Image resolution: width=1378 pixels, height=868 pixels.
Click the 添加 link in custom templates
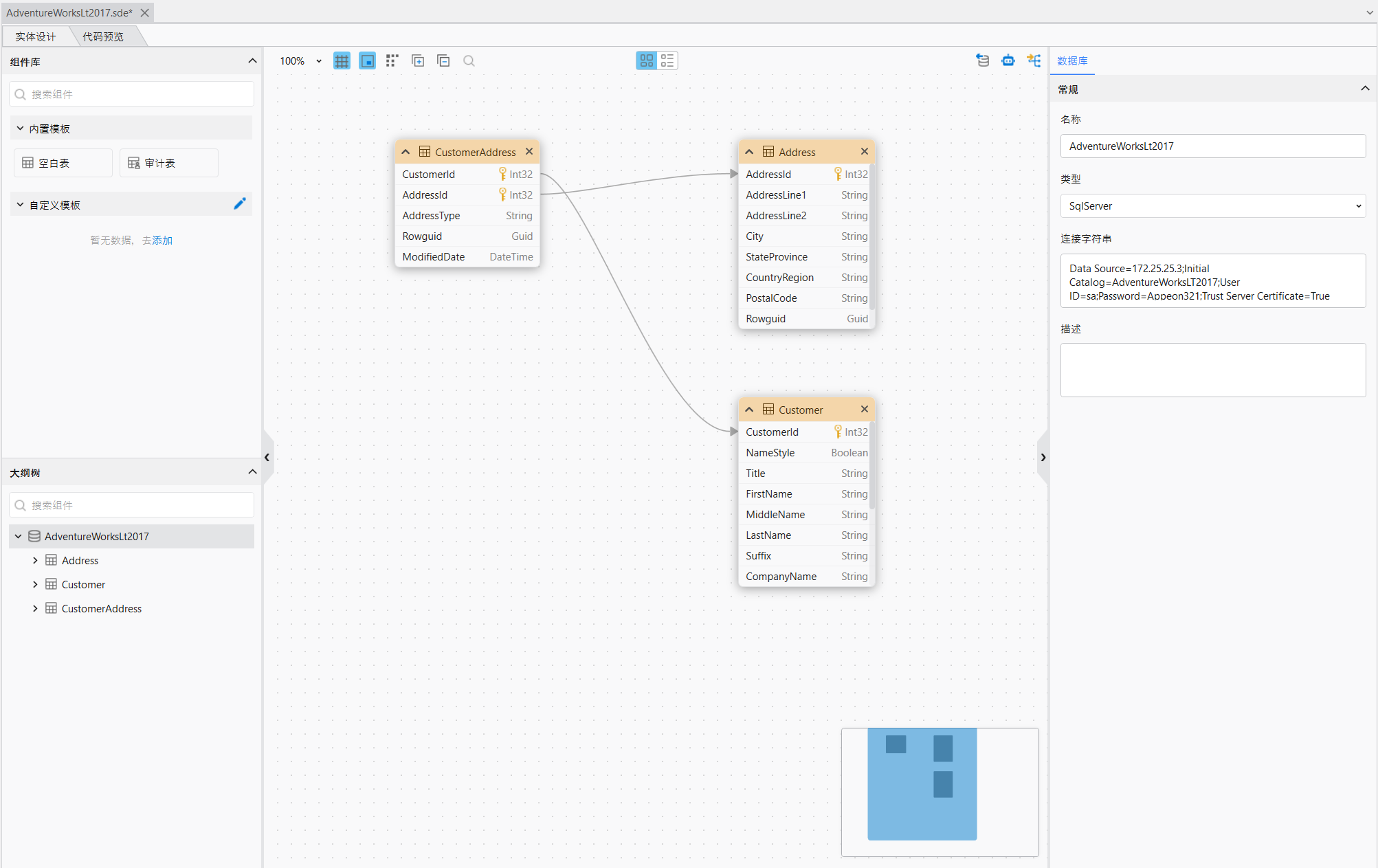point(162,241)
